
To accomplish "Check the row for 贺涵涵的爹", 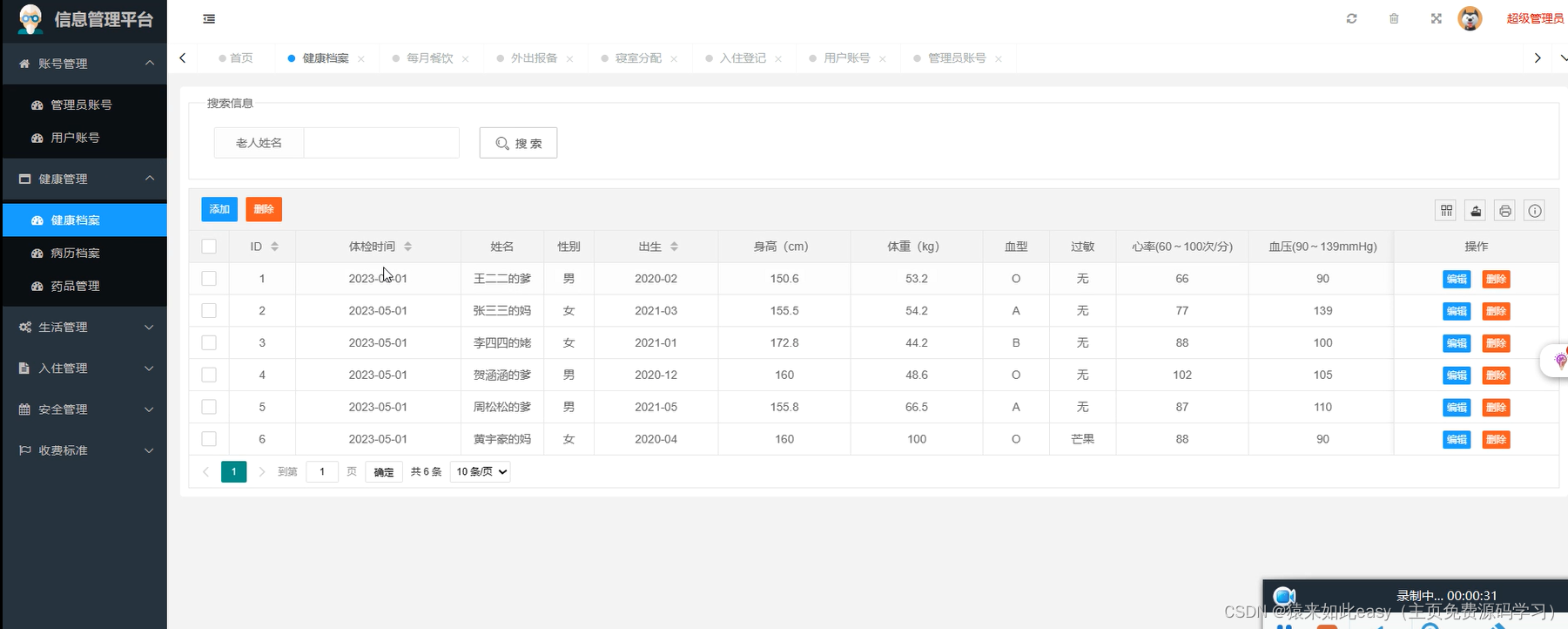I will tap(209, 375).
